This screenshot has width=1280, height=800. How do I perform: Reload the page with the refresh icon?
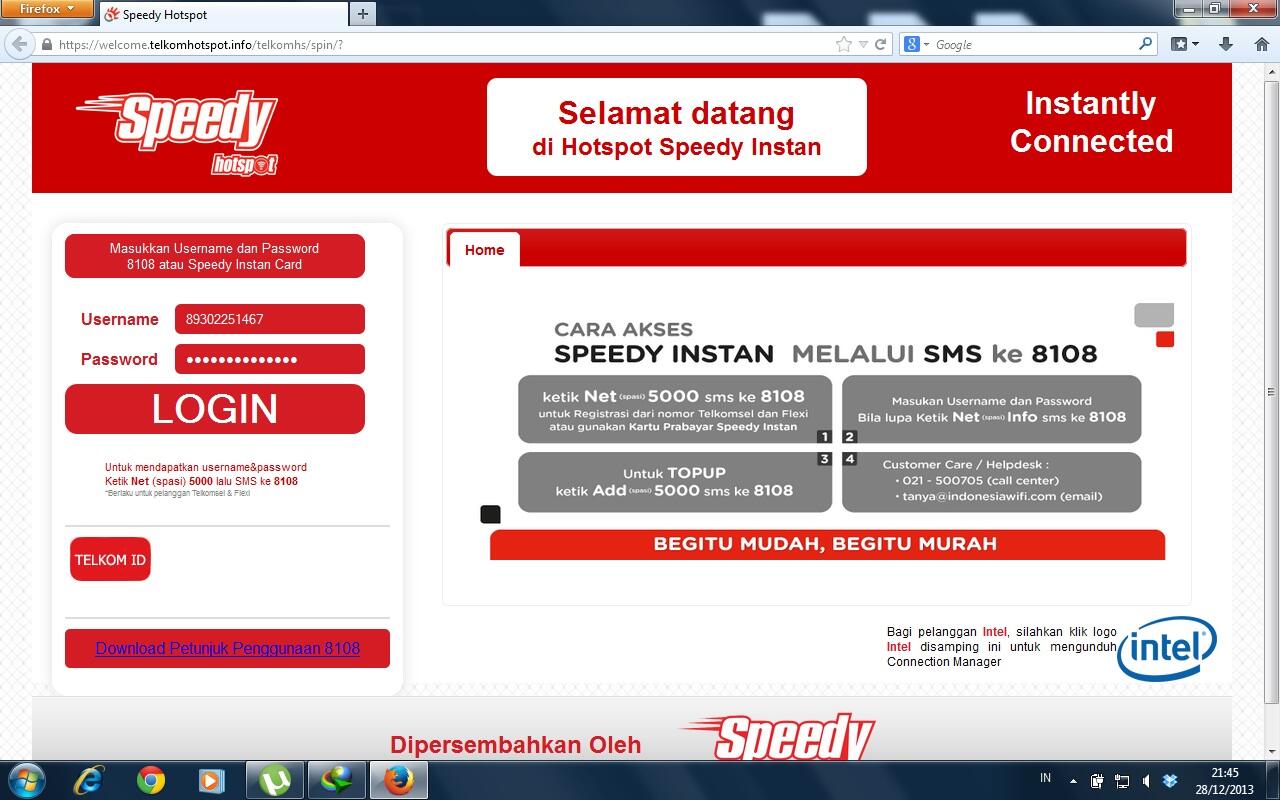click(881, 44)
